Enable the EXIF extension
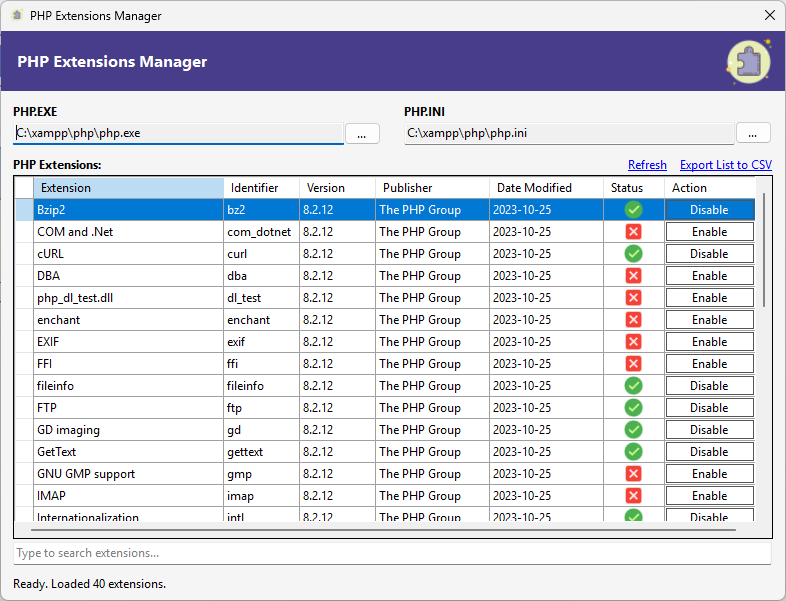786x601 pixels. coord(709,342)
